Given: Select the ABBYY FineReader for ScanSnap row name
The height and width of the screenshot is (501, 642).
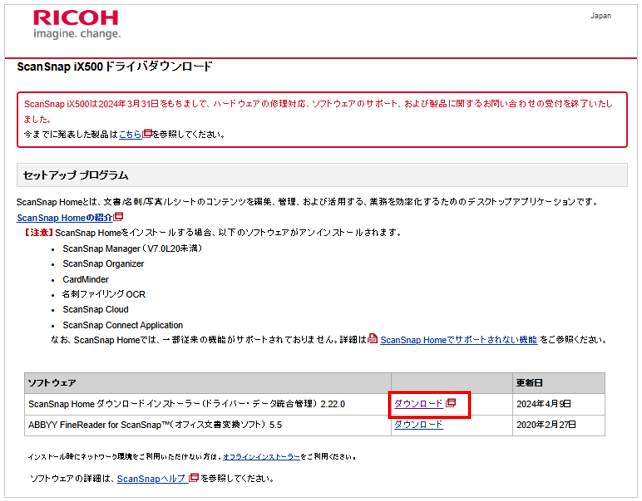Looking at the screenshot, I should pyautogui.click(x=155, y=425).
